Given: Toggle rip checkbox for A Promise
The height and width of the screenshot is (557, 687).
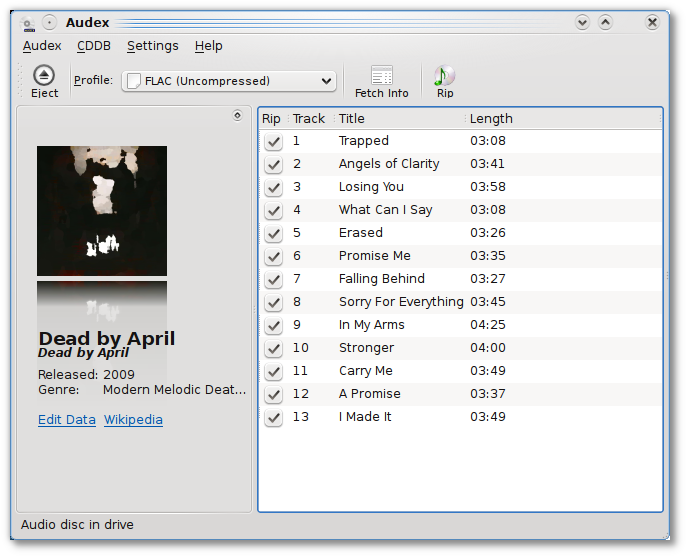Looking at the screenshot, I should pyautogui.click(x=273, y=394).
